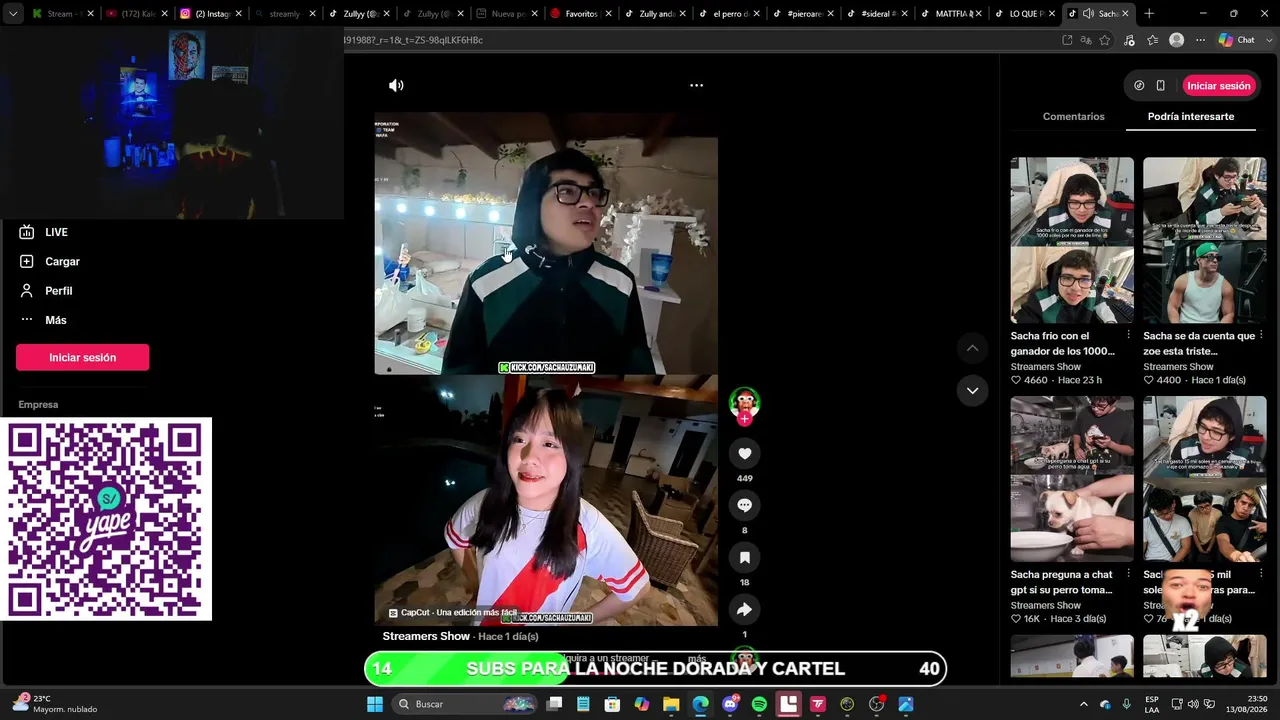Click 'Sacha se da cuenta que' title
The height and width of the screenshot is (720, 1280).
pos(1199,343)
